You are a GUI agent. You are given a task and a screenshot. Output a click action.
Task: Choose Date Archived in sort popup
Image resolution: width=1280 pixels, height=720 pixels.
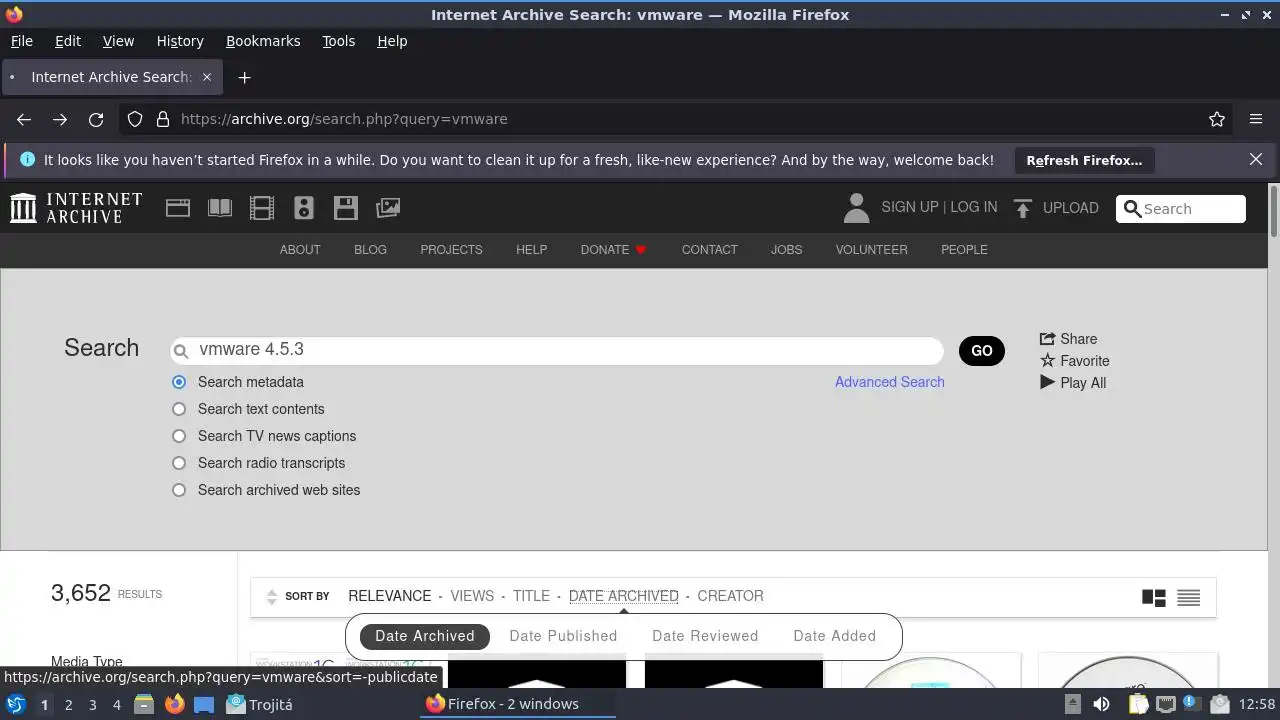click(x=425, y=636)
